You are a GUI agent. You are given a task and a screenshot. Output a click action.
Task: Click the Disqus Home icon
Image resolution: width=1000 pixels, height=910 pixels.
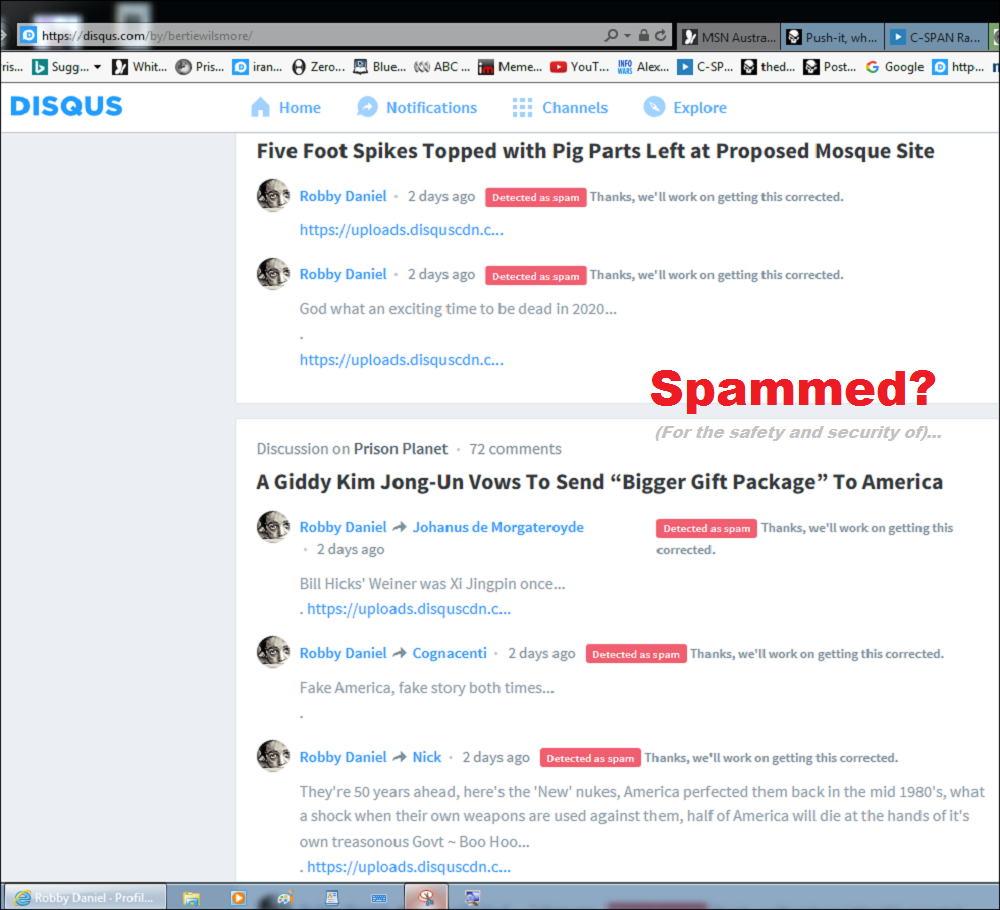click(x=260, y=107)
